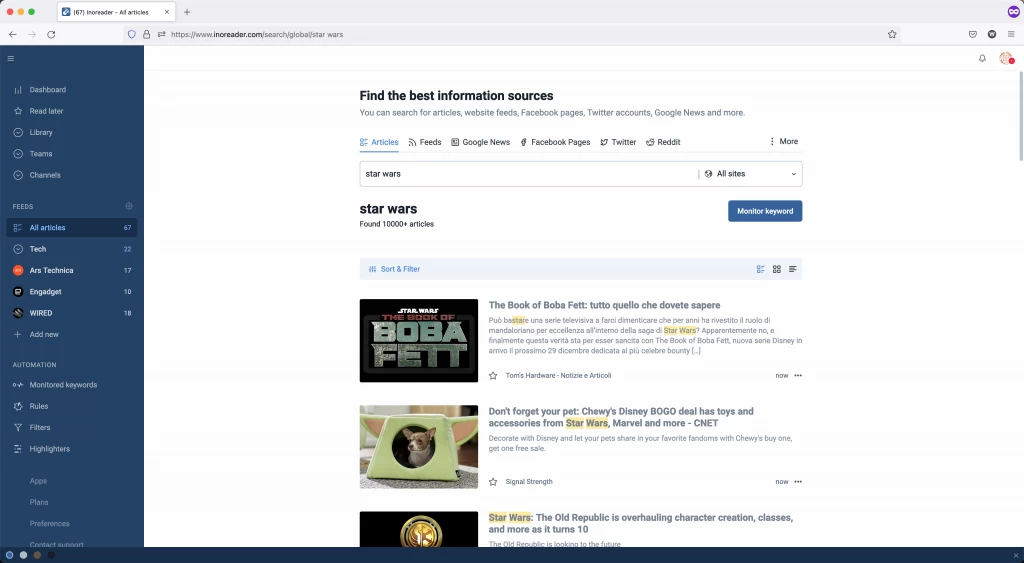Switch to list view layout icon
The width and height of the screenshot is (1024, 563).
761,269
